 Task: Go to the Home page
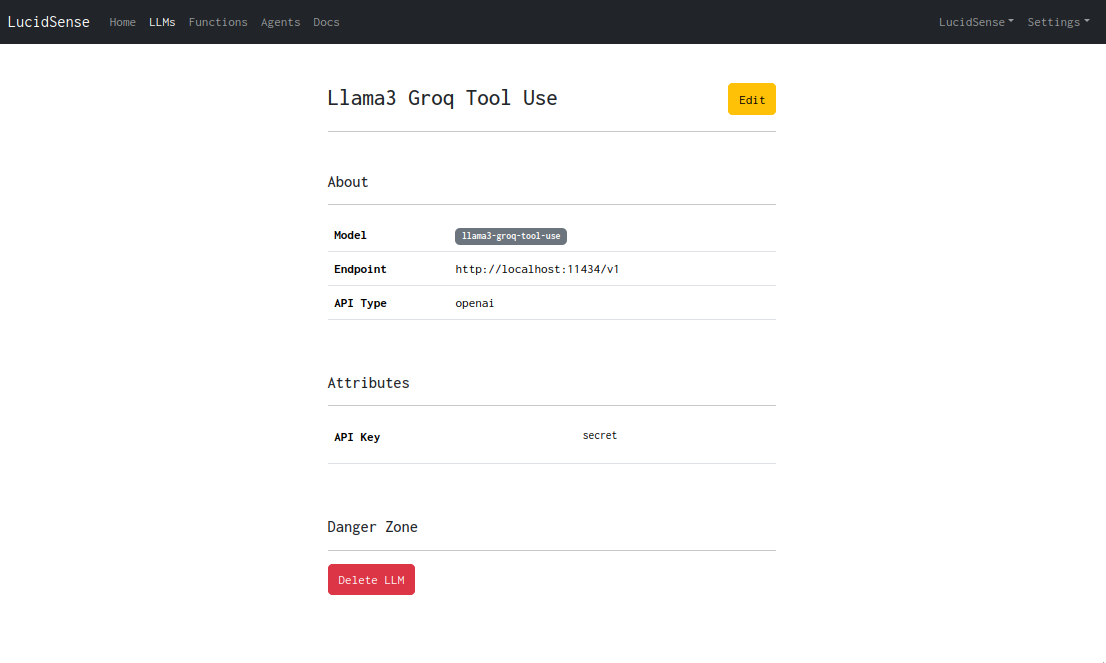pyautogui.click(x=122, y=22)
